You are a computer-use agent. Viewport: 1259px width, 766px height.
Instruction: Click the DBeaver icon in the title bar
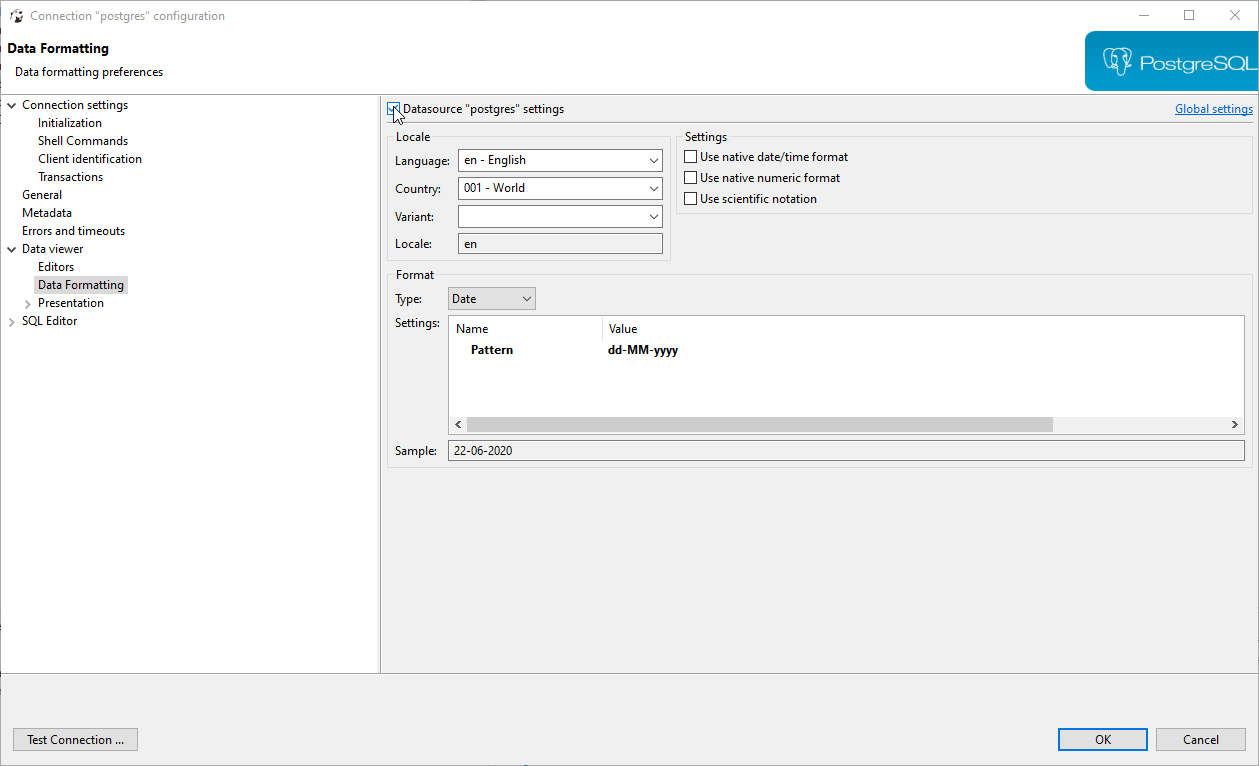pyautogui.click(x=16, y=15)
